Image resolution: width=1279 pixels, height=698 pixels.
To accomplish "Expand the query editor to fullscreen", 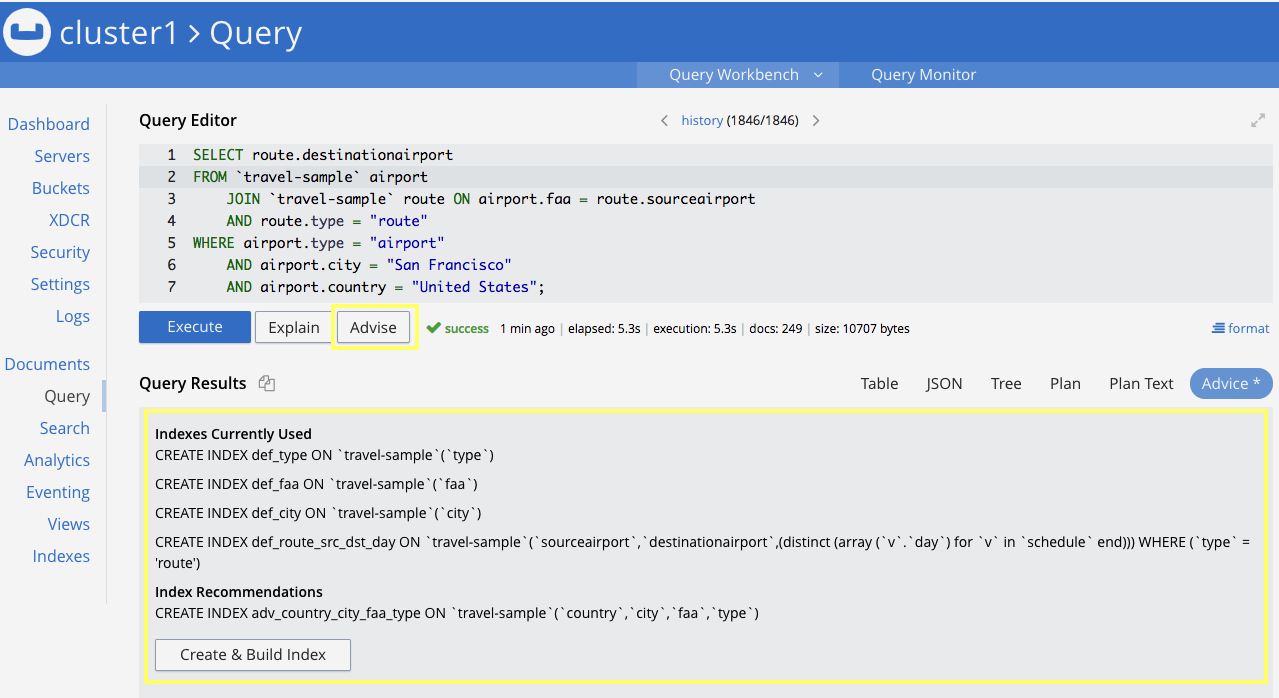I will pyautogui.click(x=1257, y=121).
